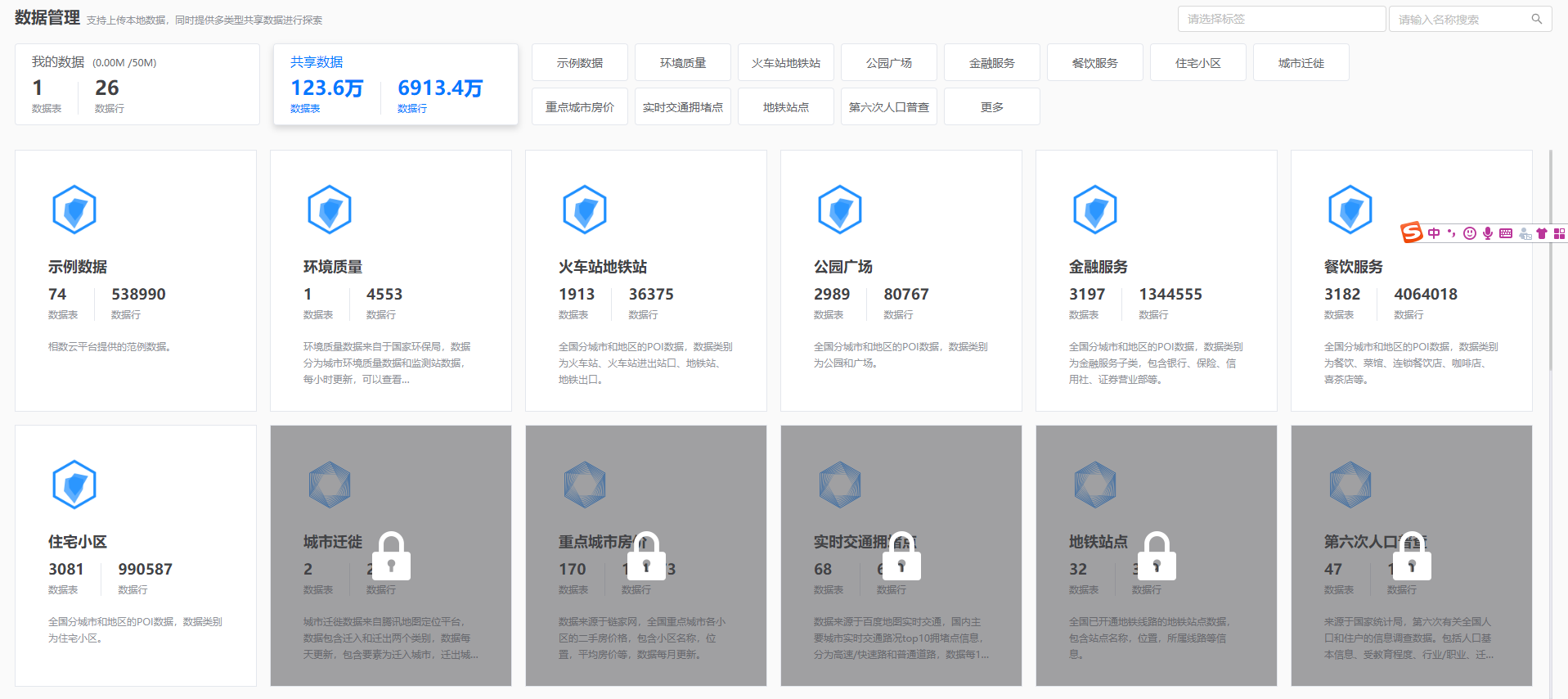The height and width of the screenshot is (699, 1568).
Task: Focus the 请输入名称搜索 search field
Action: pos(1470,19)
